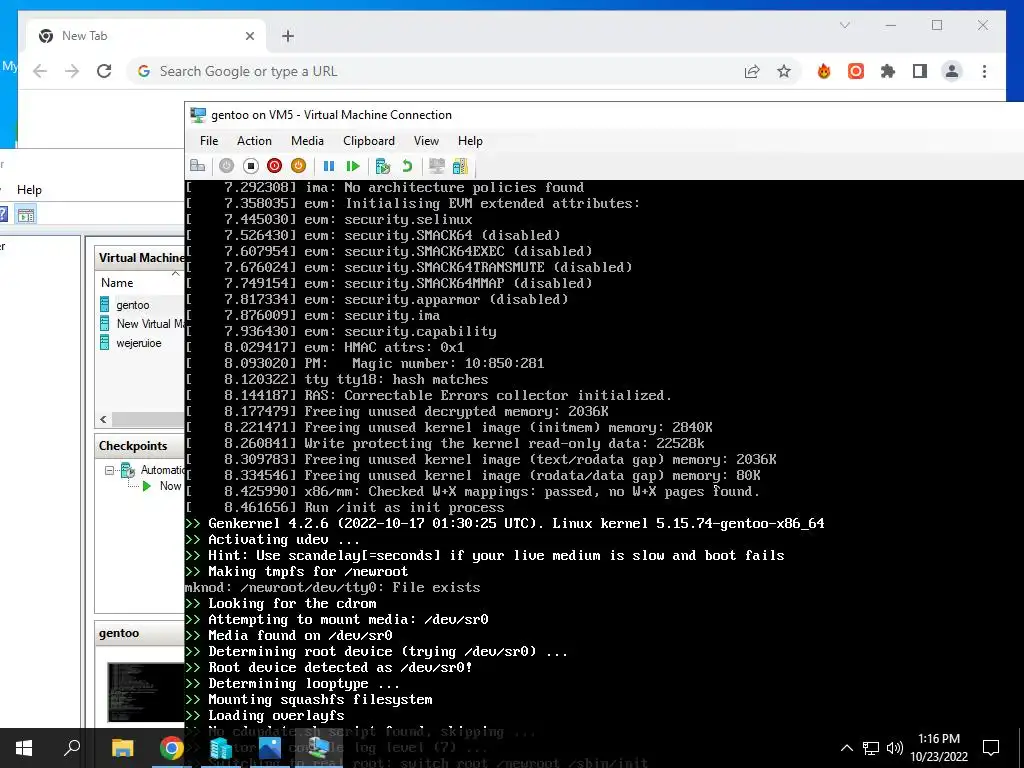Show hidden system tray icons
Screen dimensions: 1024x768
coord(846,748)
